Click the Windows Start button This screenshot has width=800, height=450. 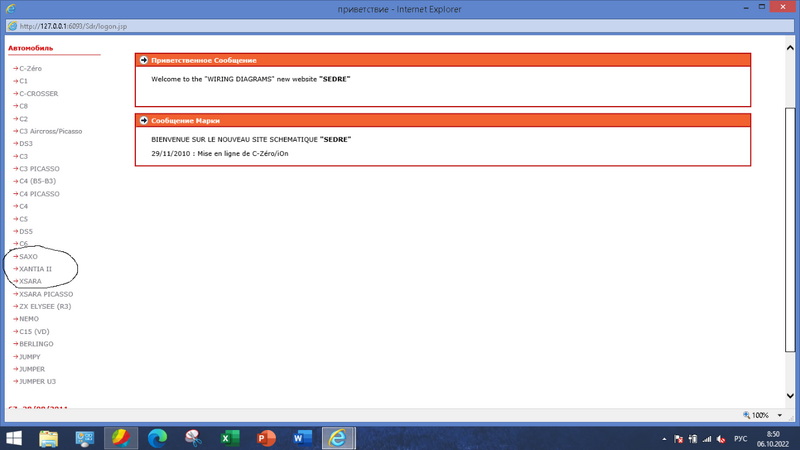coord(14,438)
